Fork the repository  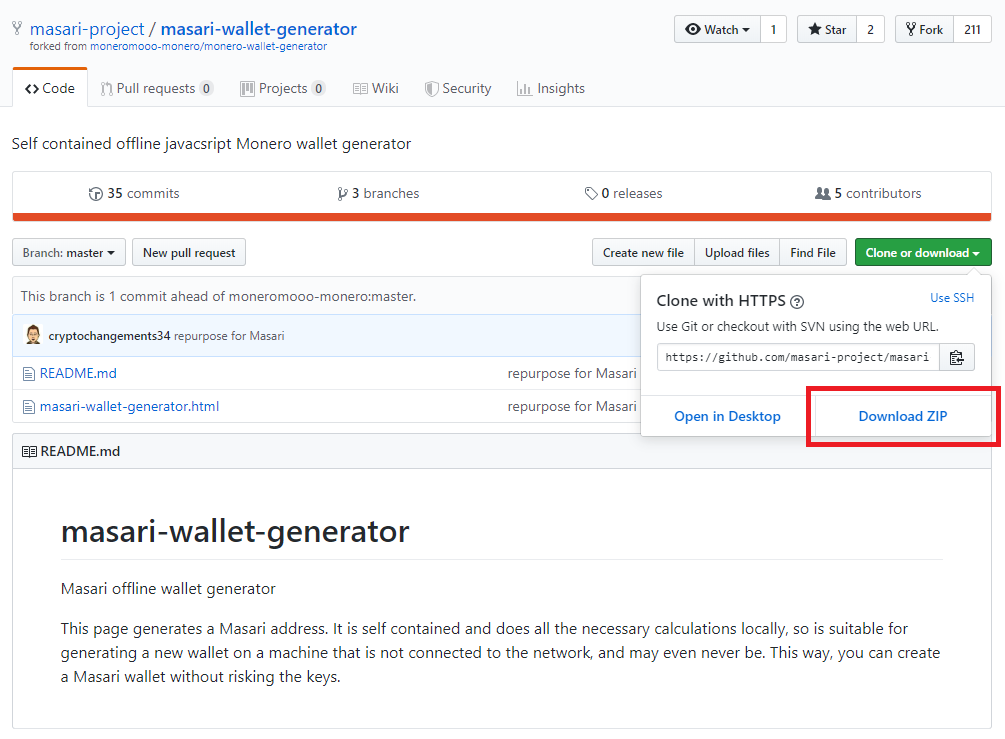pos(924,29)
